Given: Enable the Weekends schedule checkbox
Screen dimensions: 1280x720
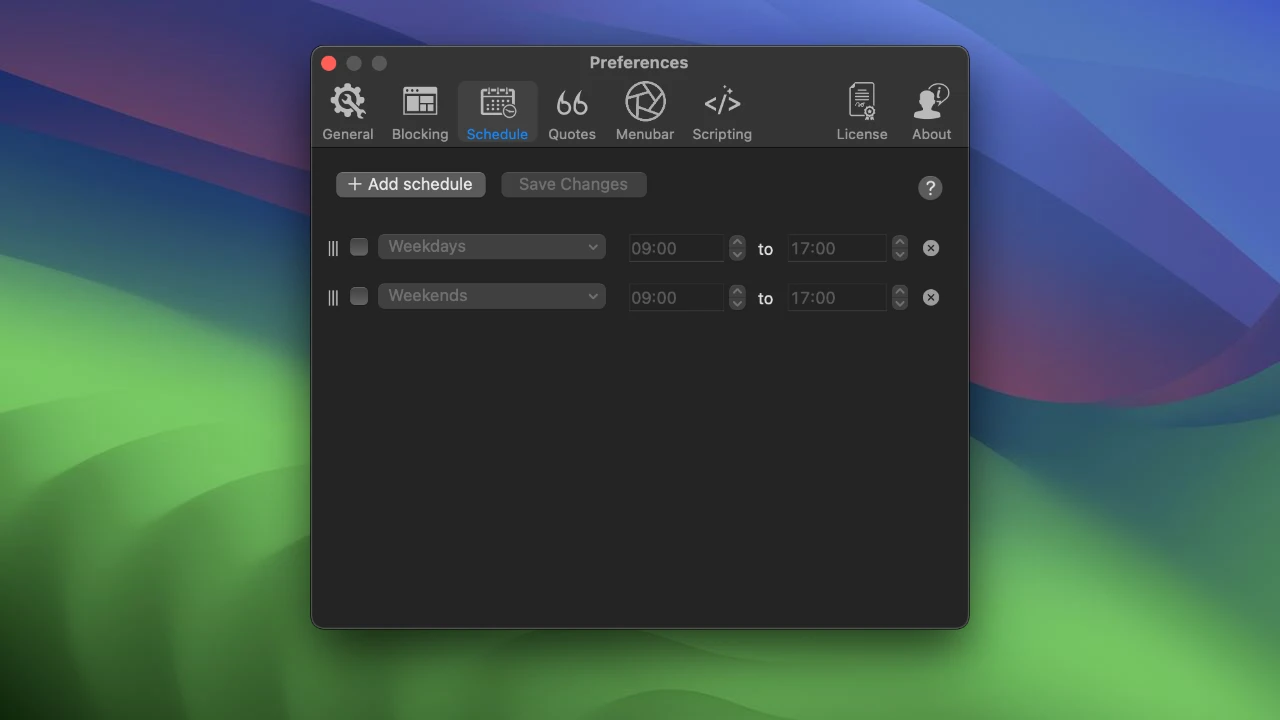Looking at the screenshot, I should [359, 296].
